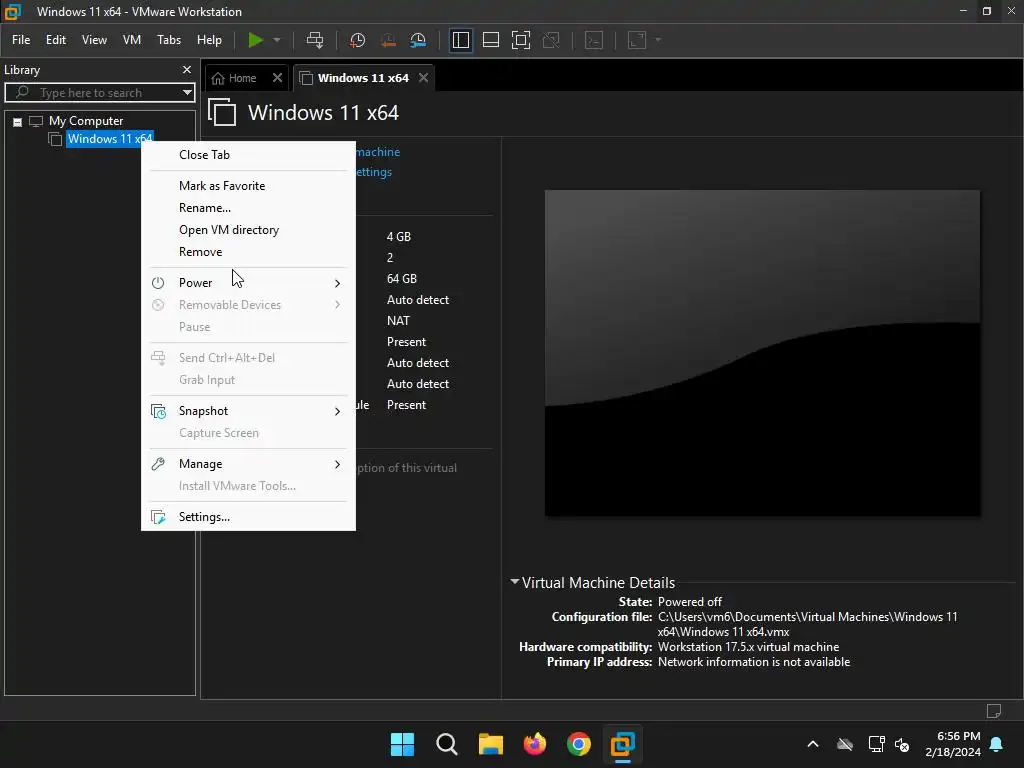Open the stretch options dropdown arrow

[658, 40]
